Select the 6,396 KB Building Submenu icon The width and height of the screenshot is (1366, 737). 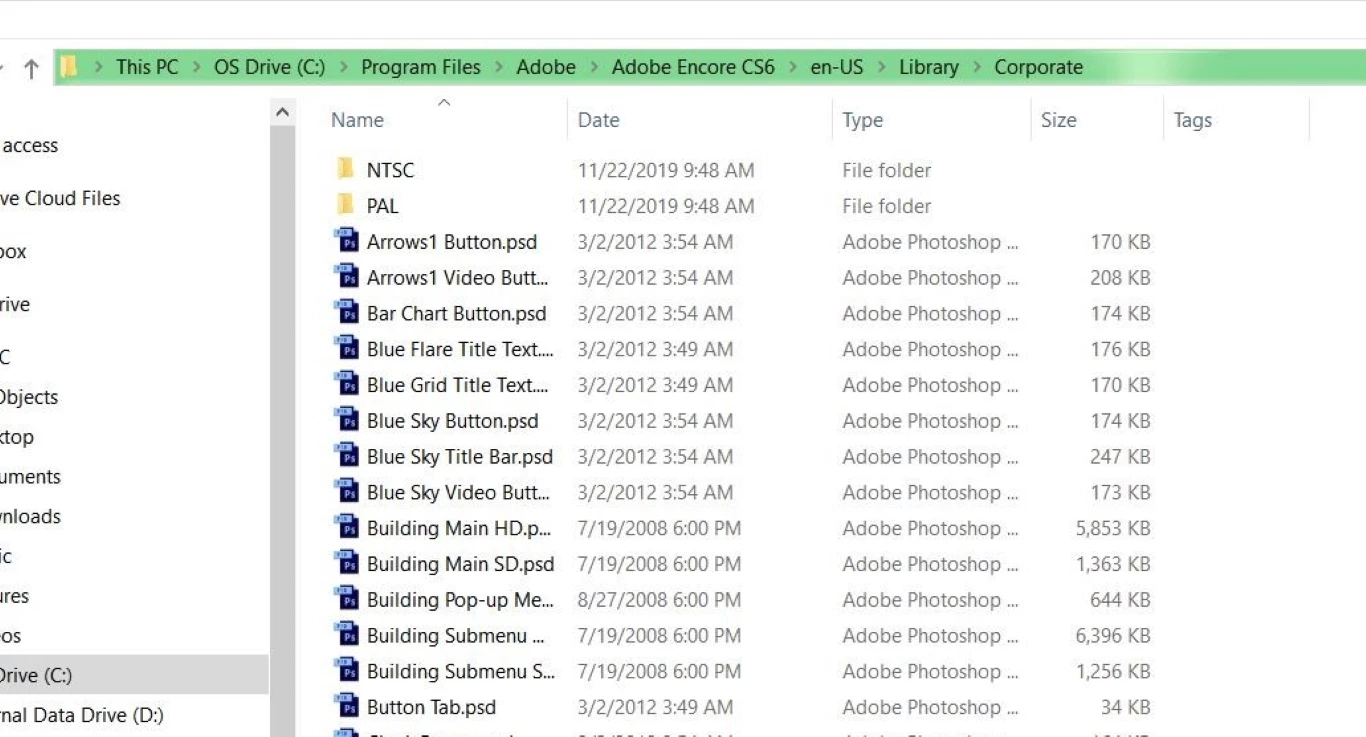pyautogui.click(x=346, y=635)
